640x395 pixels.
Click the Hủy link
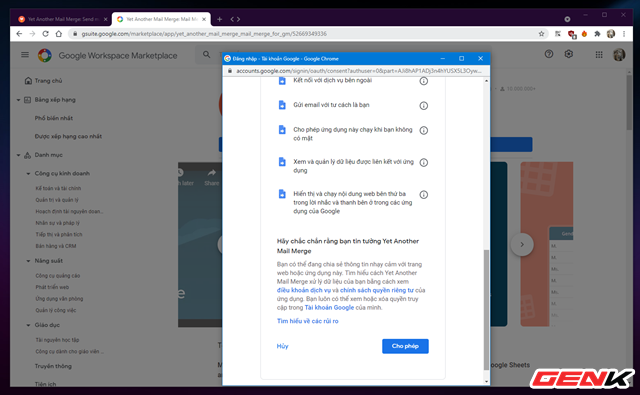pos(282,346)
